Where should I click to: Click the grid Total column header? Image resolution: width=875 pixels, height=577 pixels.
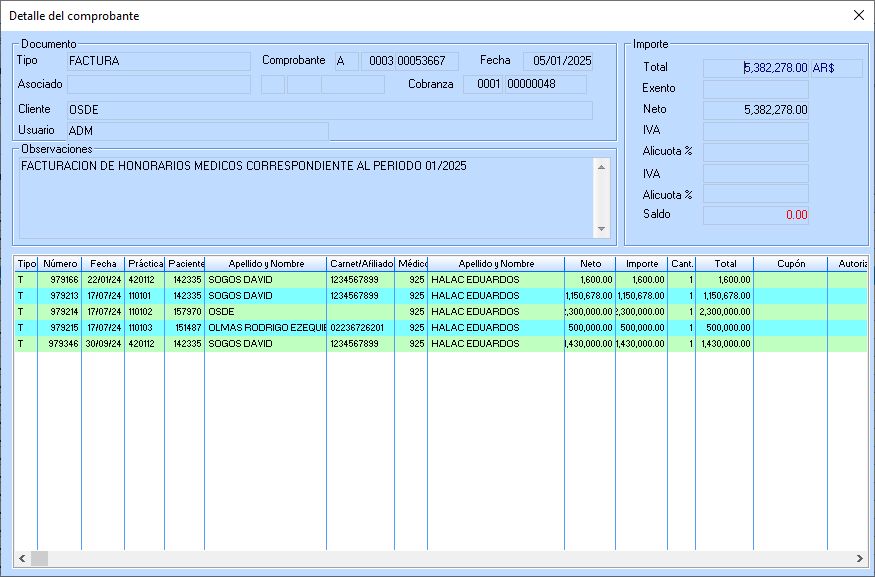click(x=725, y=263)
